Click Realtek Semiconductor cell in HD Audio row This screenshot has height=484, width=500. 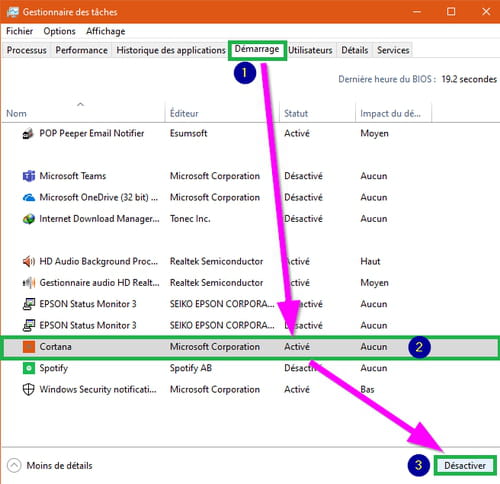(217, 261)
